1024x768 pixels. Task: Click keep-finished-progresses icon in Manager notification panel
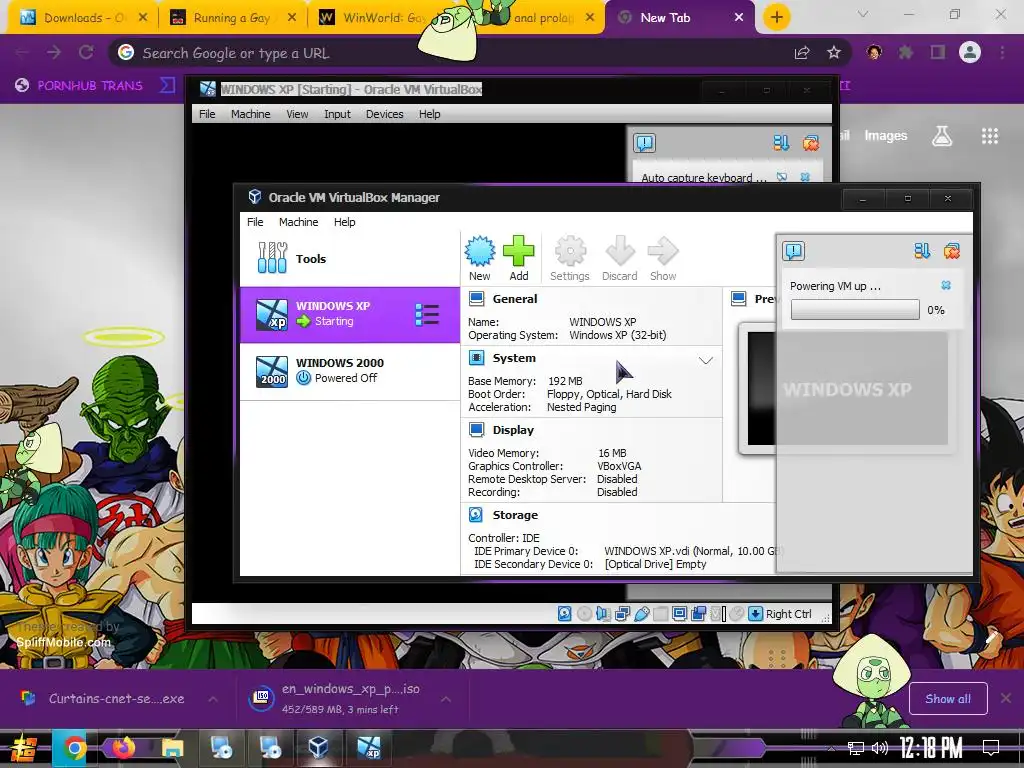point(921,251)
